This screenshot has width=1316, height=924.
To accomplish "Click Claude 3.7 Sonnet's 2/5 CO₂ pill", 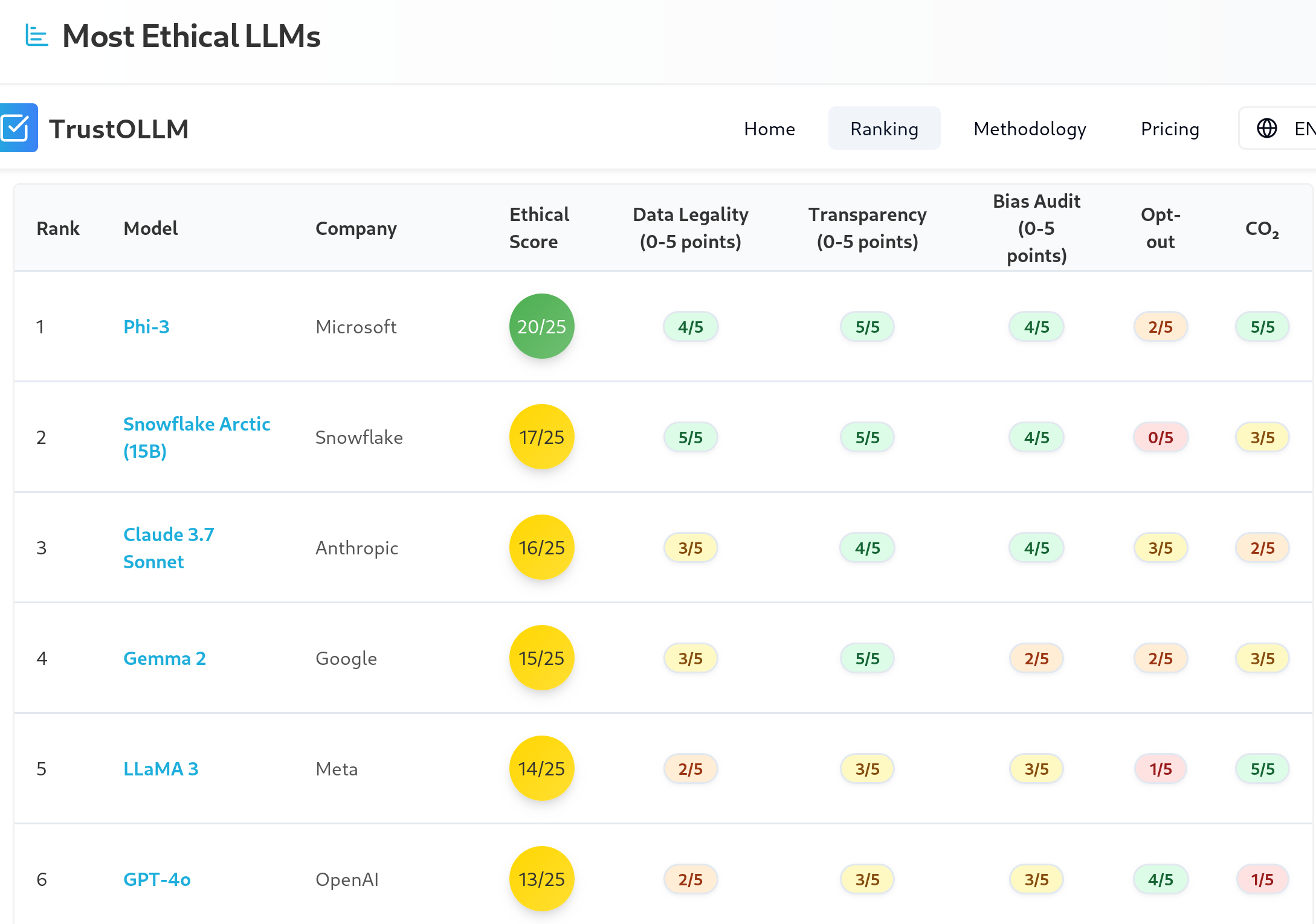I will (x=1262, y=548).
